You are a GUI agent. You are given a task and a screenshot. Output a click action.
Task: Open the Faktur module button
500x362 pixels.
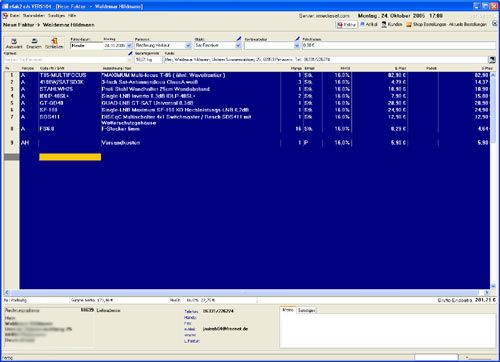click(x=347, y=25)
